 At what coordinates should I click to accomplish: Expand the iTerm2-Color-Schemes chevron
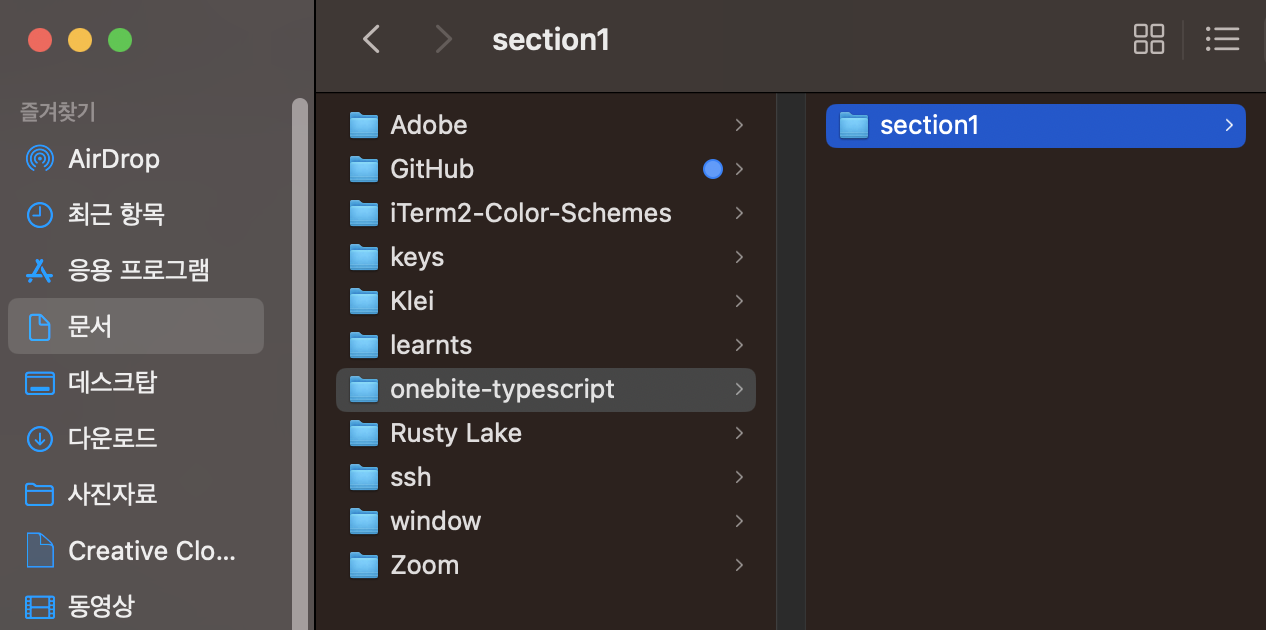click(x=739, y=213)
